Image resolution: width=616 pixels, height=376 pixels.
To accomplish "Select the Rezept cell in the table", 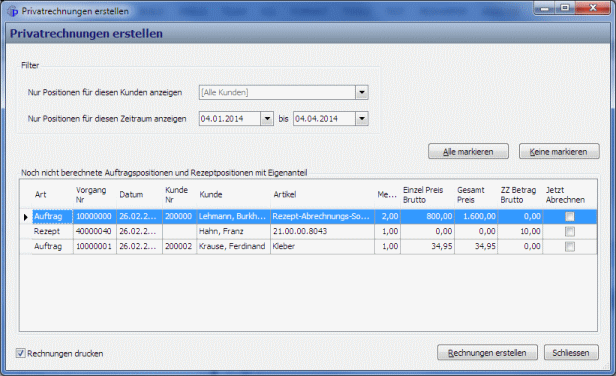I will pyautogui.click(x=52, y=231).
